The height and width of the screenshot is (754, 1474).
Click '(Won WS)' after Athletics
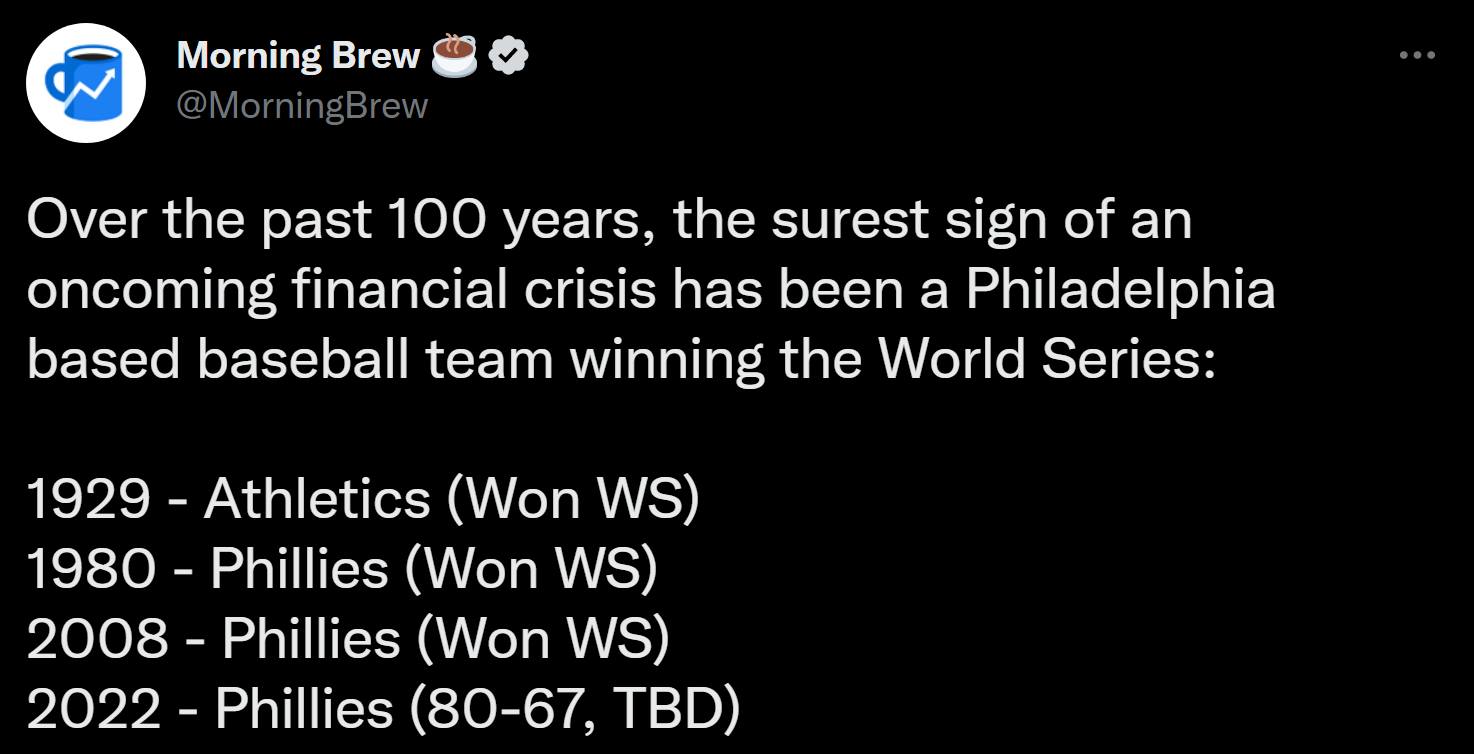pyautogui.click(x=571, y=500)
